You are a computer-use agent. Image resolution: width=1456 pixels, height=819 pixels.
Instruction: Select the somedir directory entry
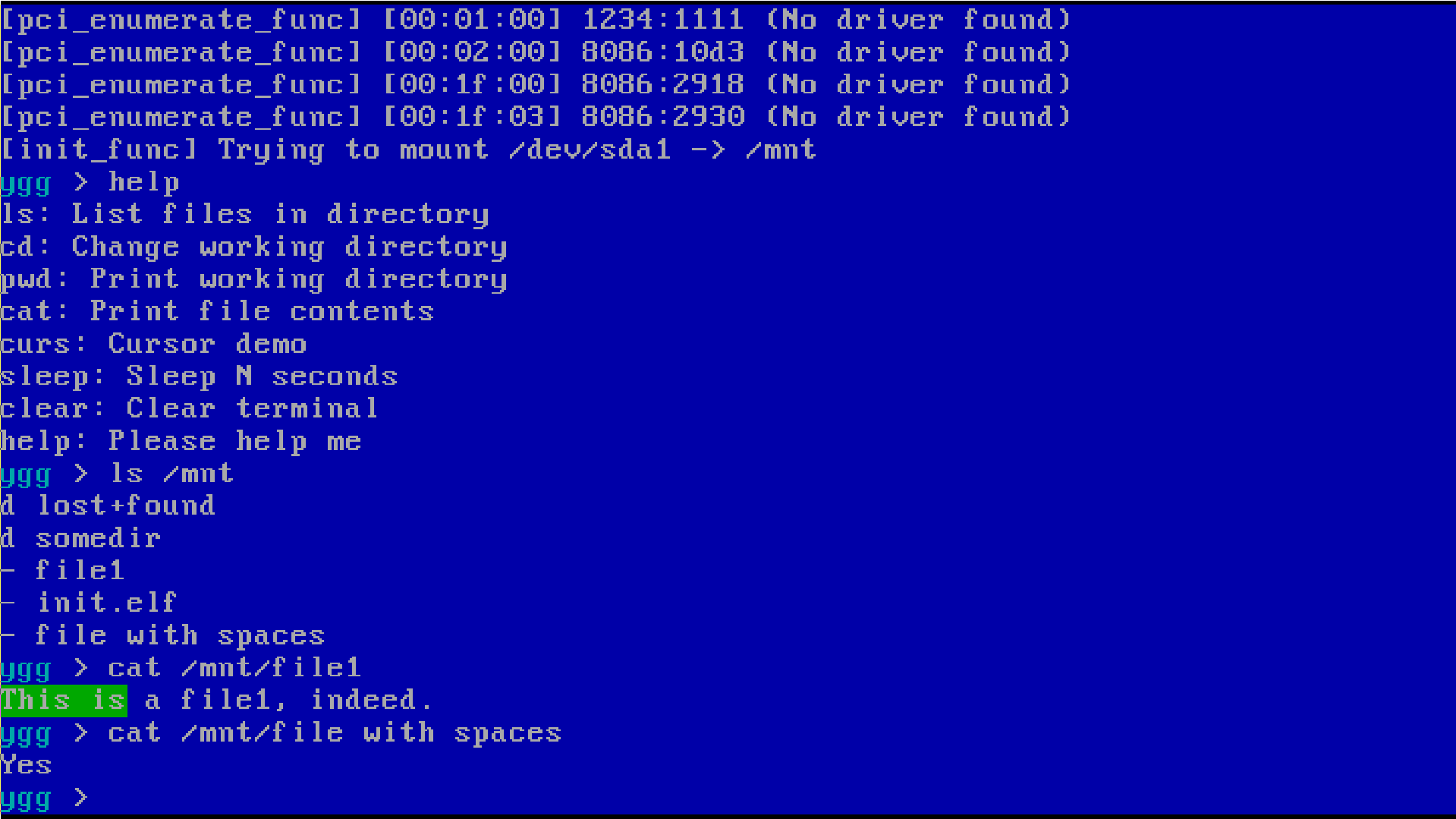tap(80, 538)
